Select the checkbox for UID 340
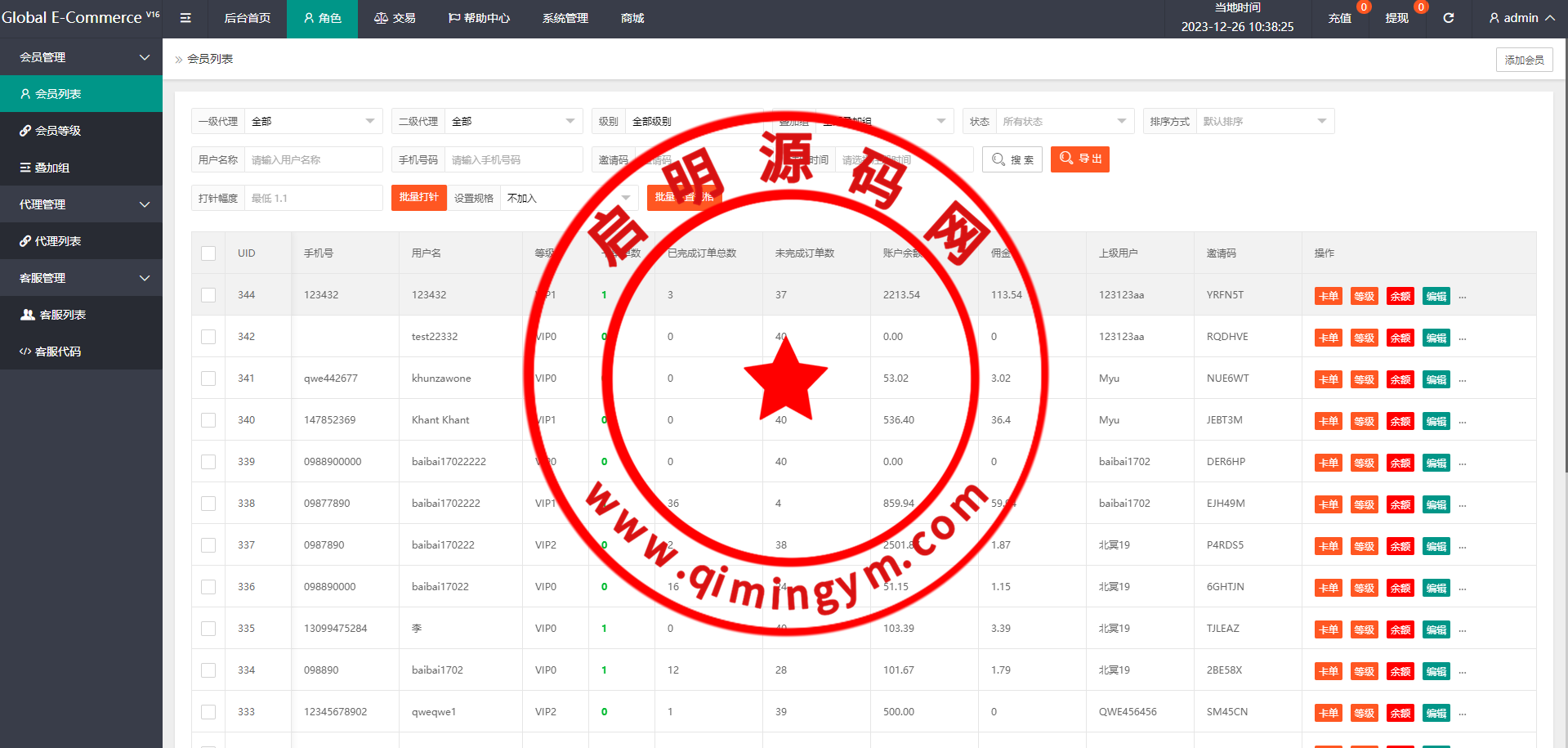 208,420
